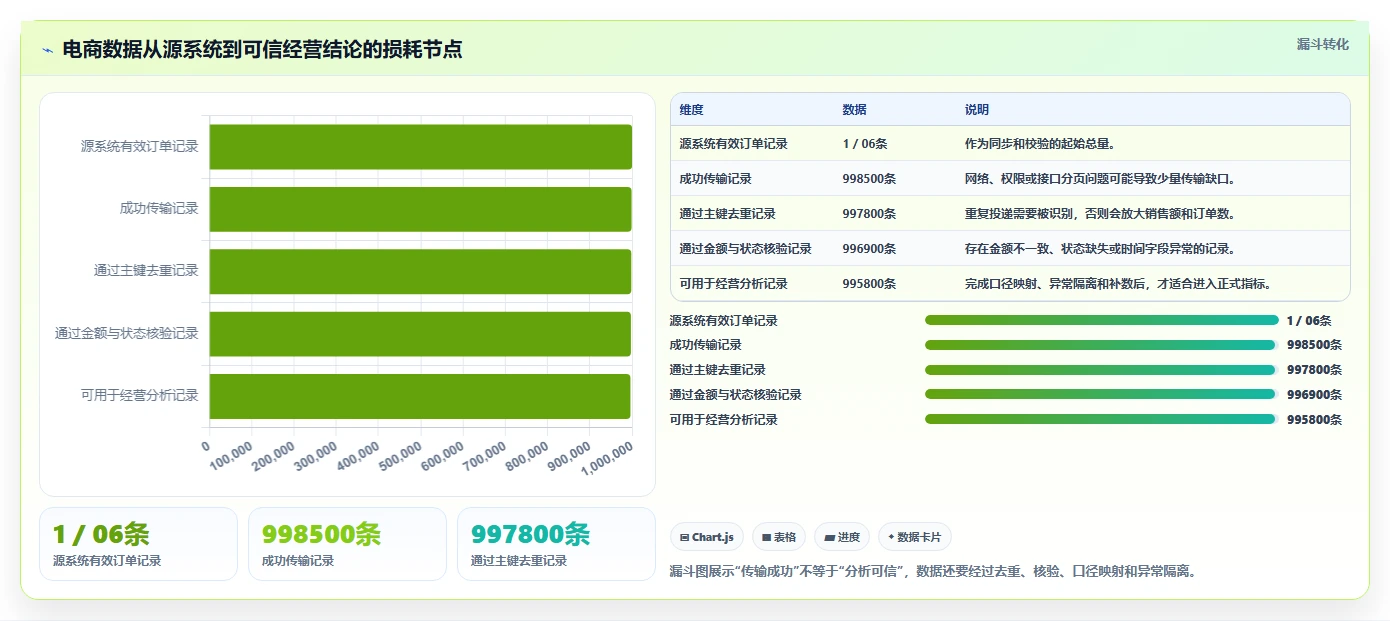This screenshot has height=621, width=1390.
Task: Click progress list value 996900条
Action: tap(1314, 395)
